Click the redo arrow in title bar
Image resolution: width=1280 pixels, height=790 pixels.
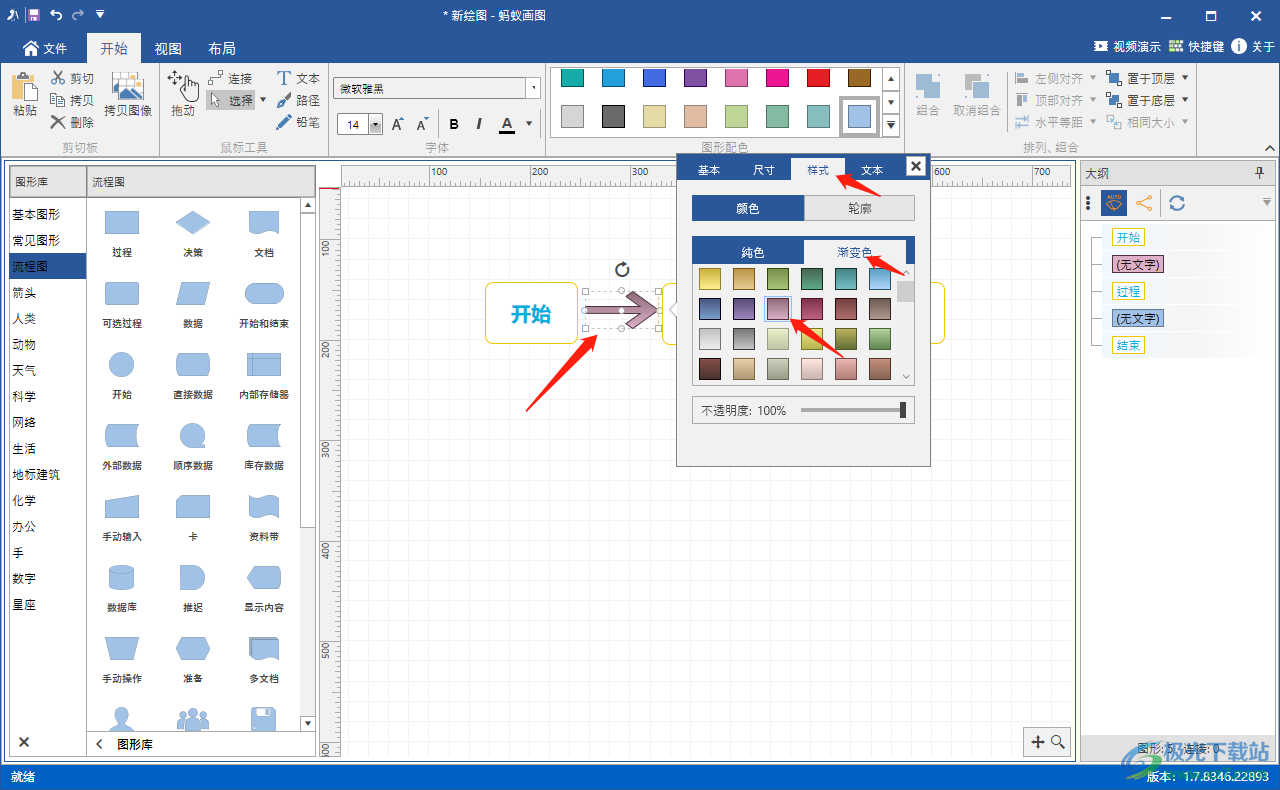pyautogui.click(x=78, y=15)
